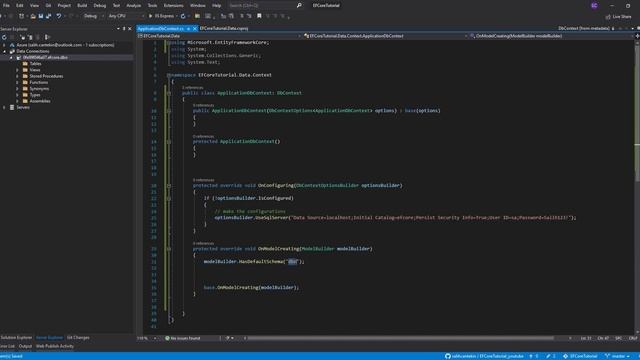The width and height of the screenshot is (640, 360).
Task: Open the user account avatar
Action: point(594,6)
